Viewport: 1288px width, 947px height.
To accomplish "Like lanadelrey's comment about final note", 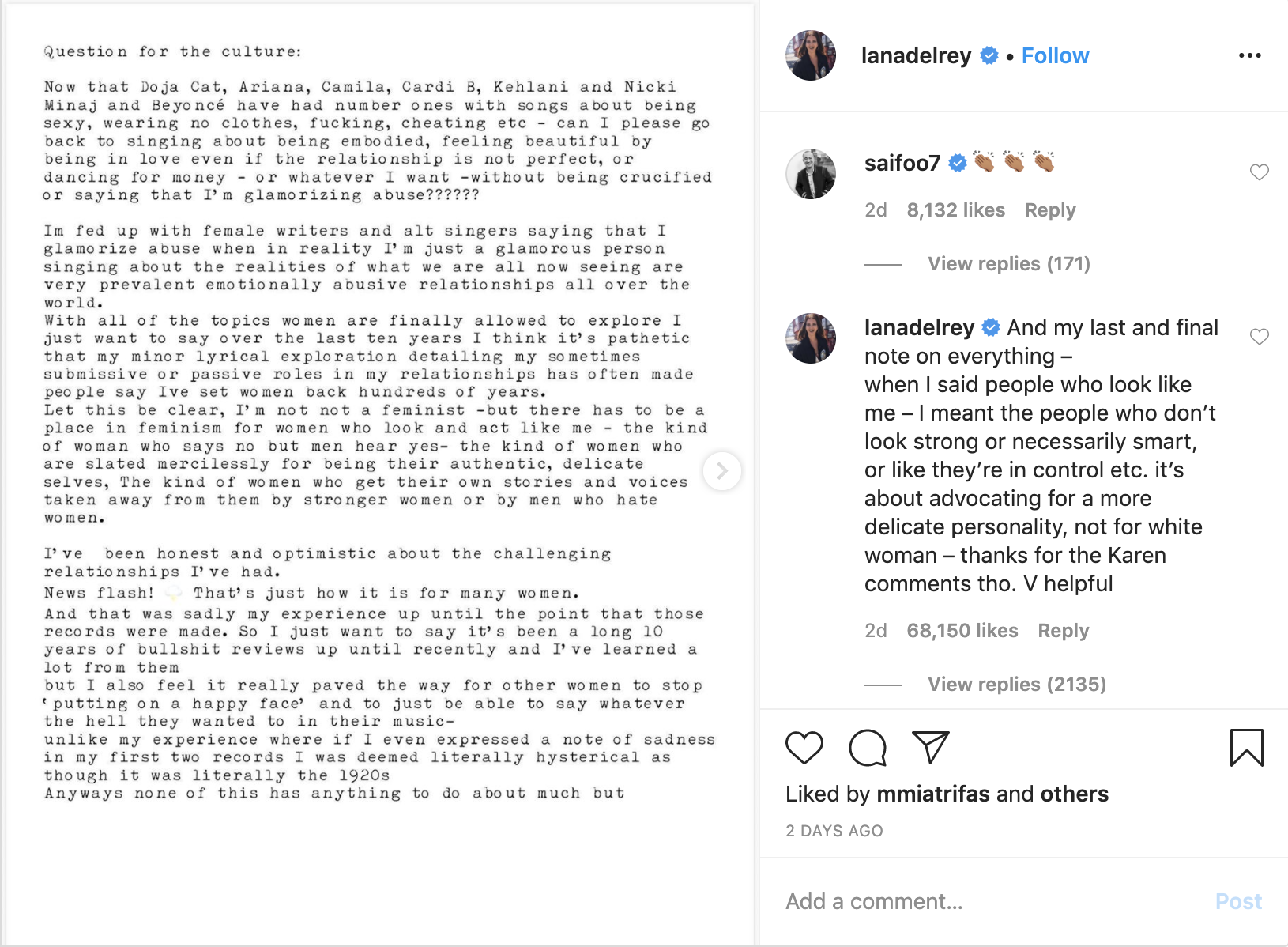I will point(1259,337).
